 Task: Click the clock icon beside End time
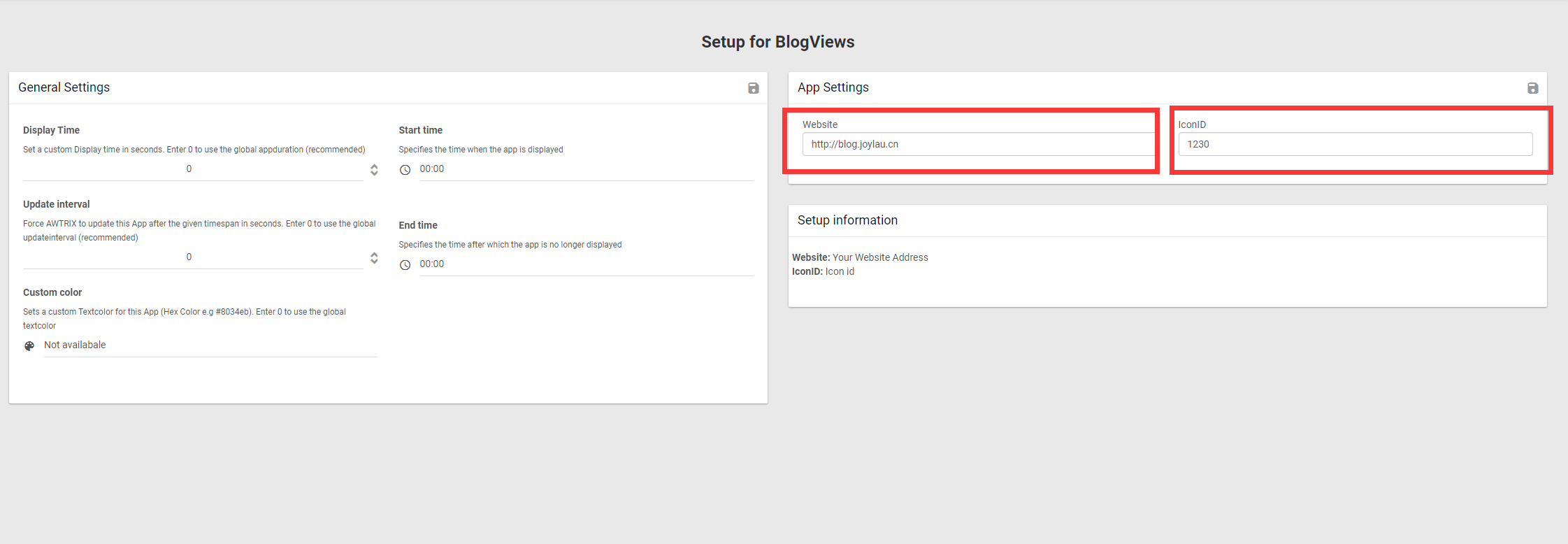coord(405,265)
